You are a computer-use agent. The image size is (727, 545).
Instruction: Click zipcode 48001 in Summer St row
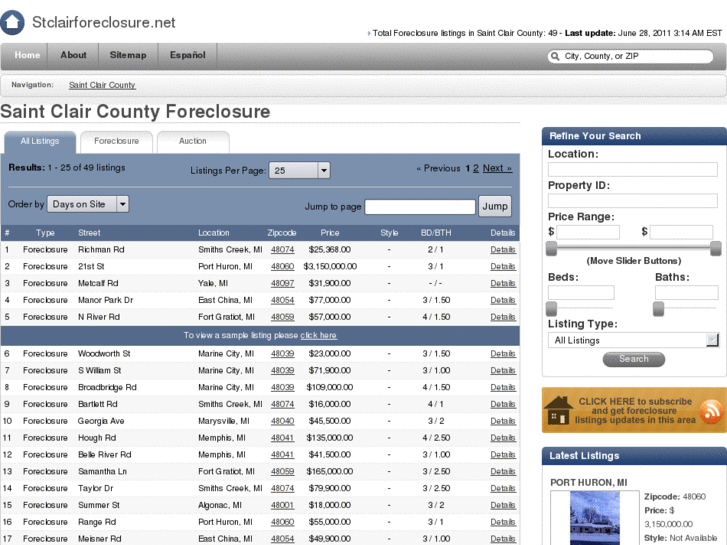[283, 505]
